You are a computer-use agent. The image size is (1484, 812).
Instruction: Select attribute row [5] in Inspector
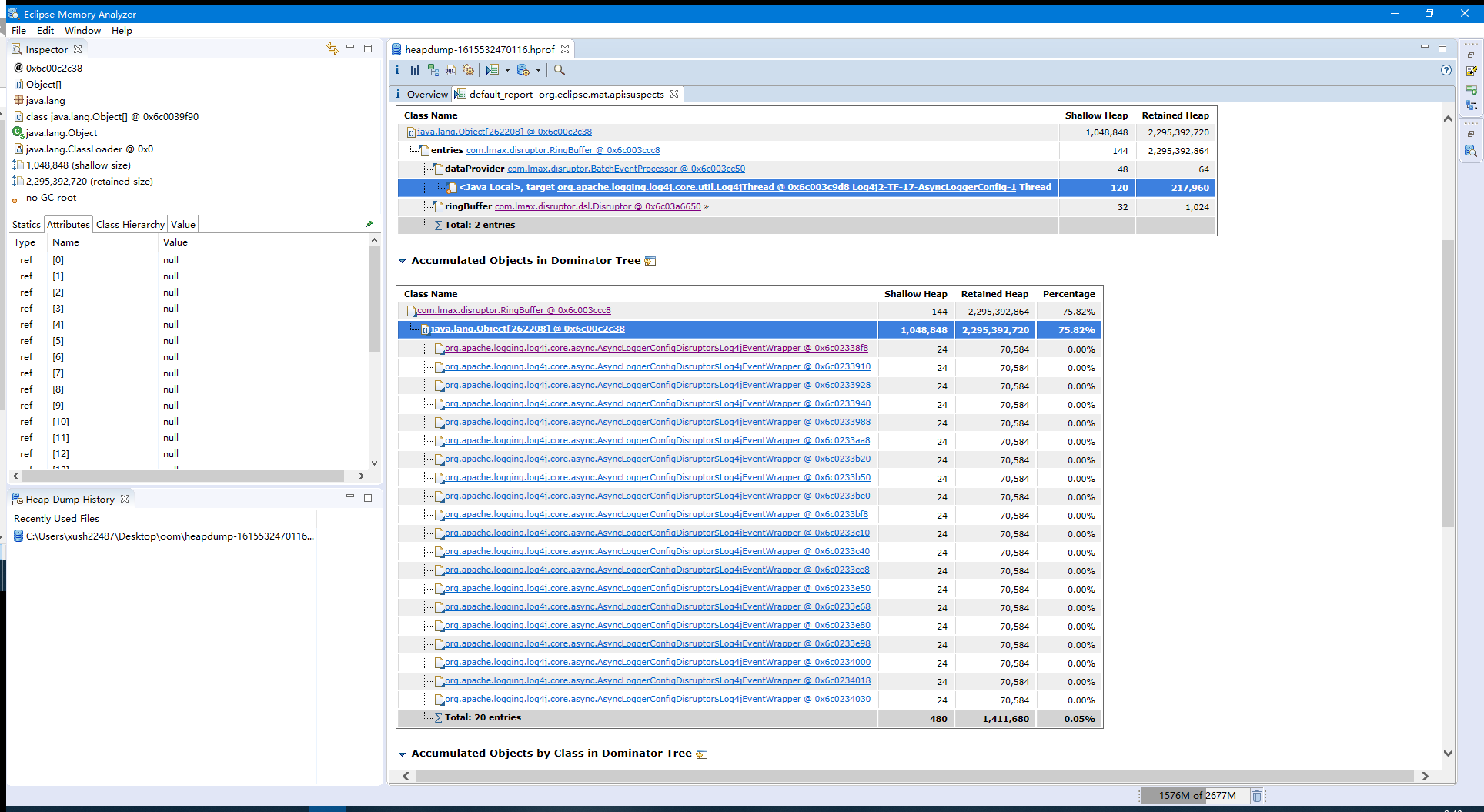click(189, 341)
